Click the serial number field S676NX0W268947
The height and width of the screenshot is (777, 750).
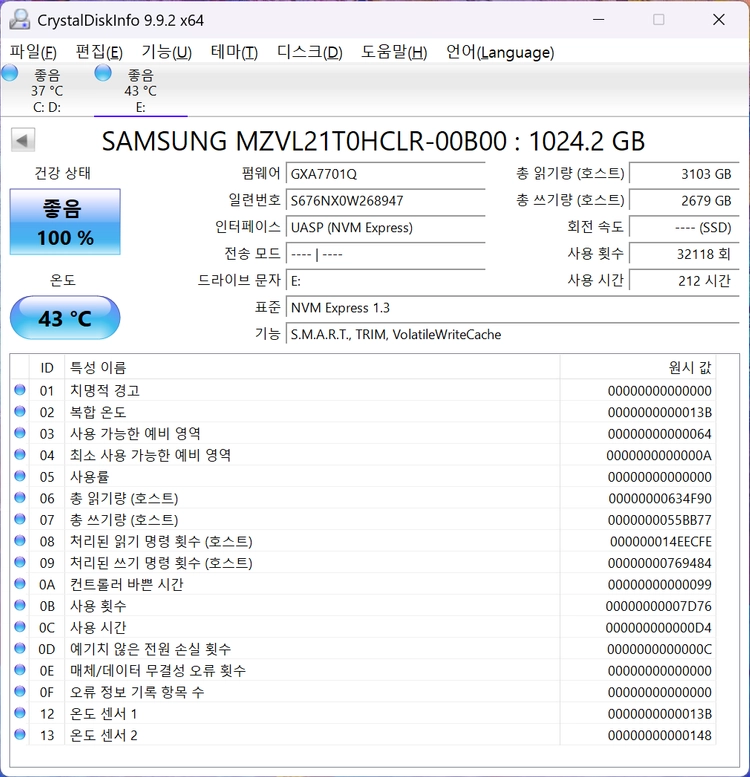385,201
